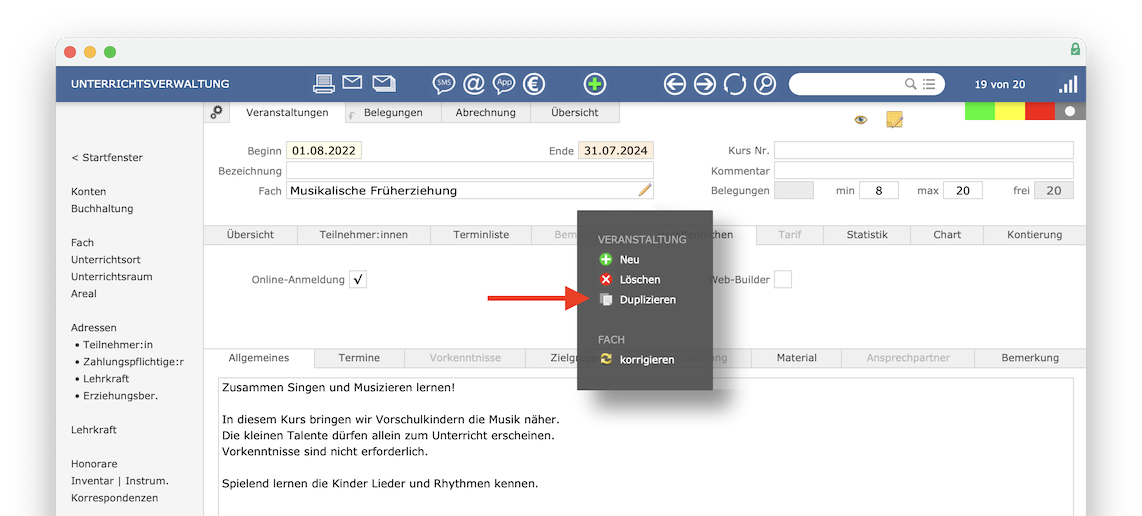Open Teilnehmer:in in the sidebar

pos(118,345)
